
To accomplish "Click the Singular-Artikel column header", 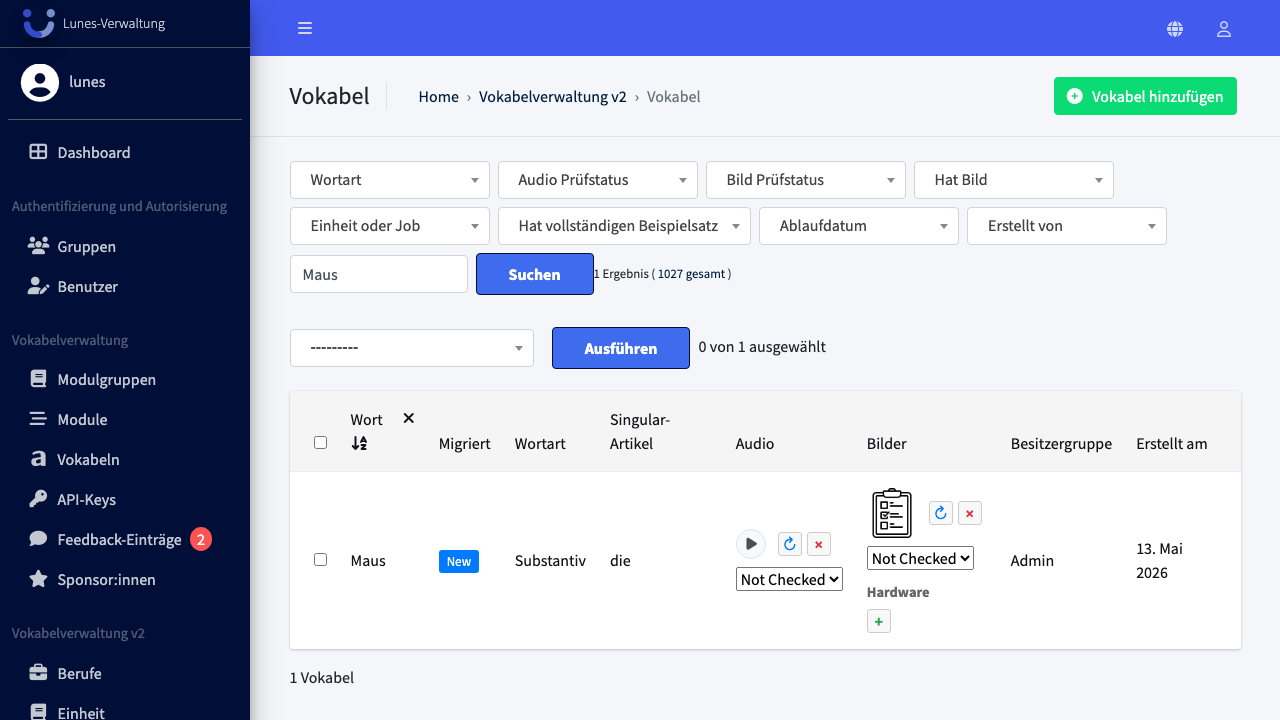I will [640, 431].
